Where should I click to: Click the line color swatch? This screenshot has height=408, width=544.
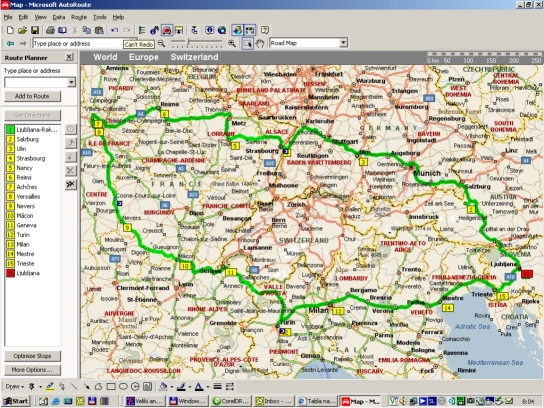click(x=181, y=386)
